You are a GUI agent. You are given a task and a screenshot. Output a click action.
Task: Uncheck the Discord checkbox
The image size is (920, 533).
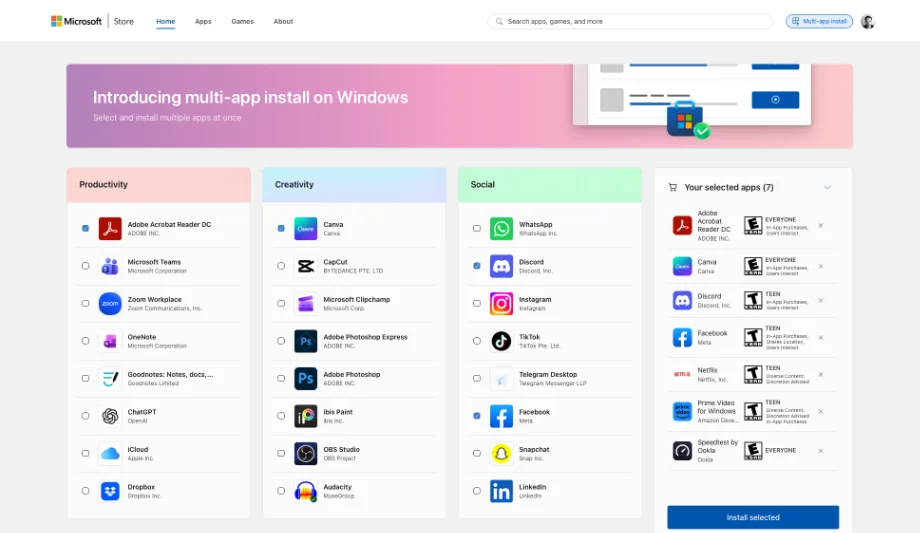[476, 266]
